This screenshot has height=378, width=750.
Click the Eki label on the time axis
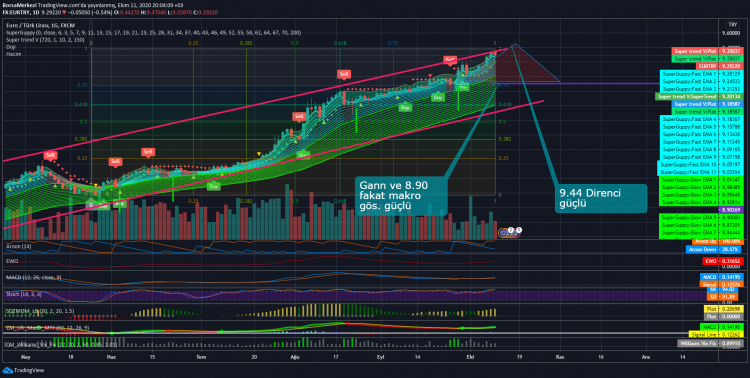coord(472,357)
